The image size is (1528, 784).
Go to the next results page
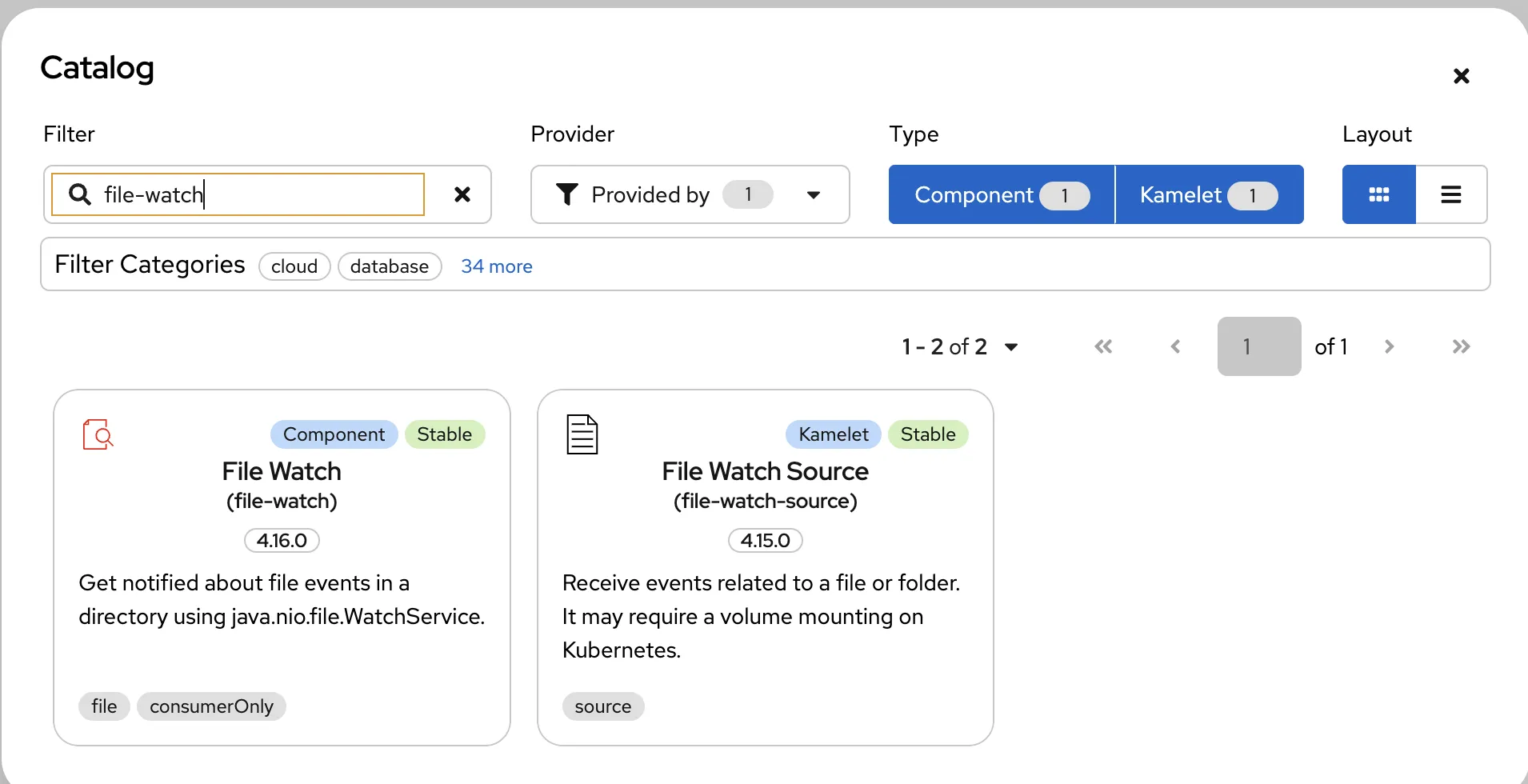1389,346
